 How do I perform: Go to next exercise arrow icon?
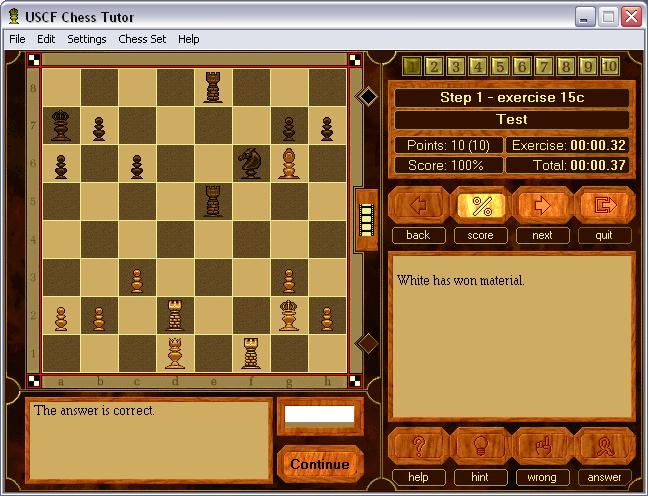[x=542, y=206]
